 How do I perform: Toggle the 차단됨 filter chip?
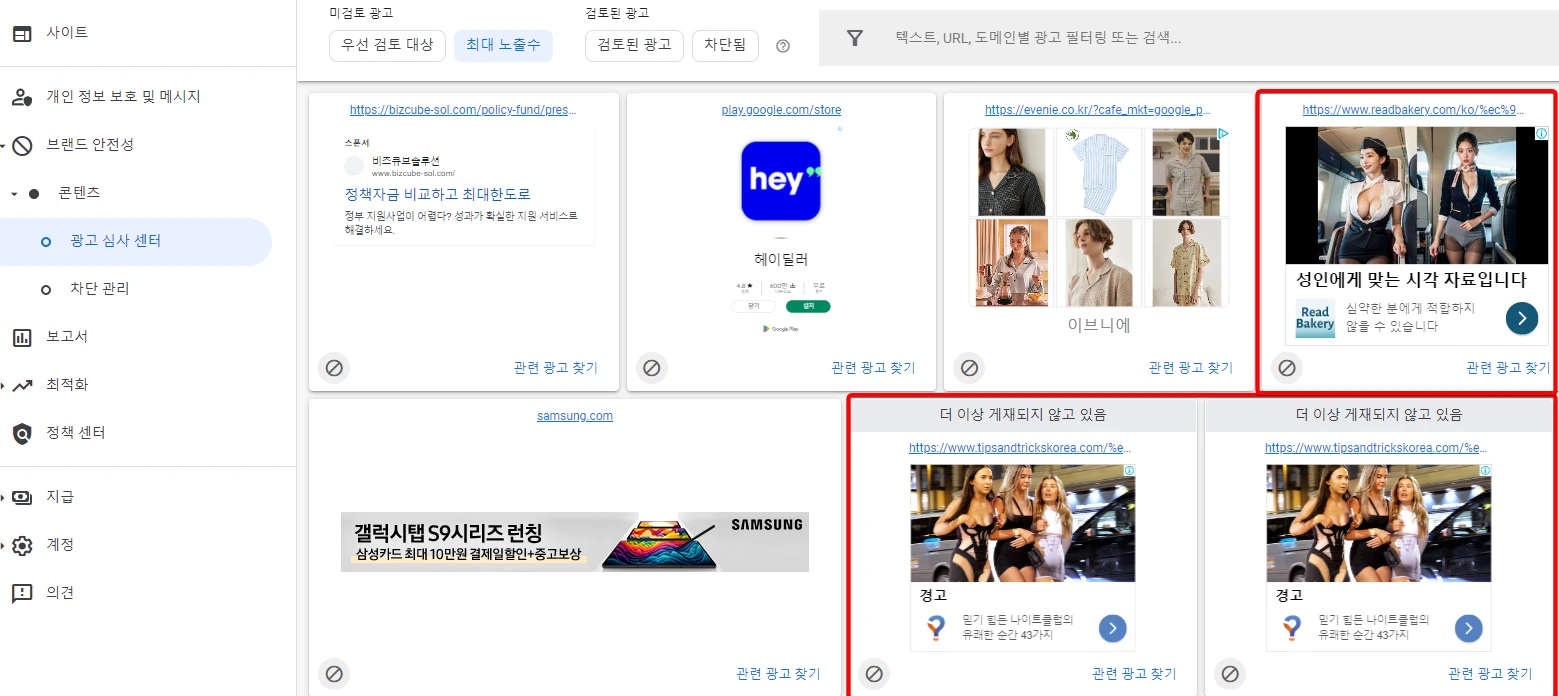click(725, 44)
